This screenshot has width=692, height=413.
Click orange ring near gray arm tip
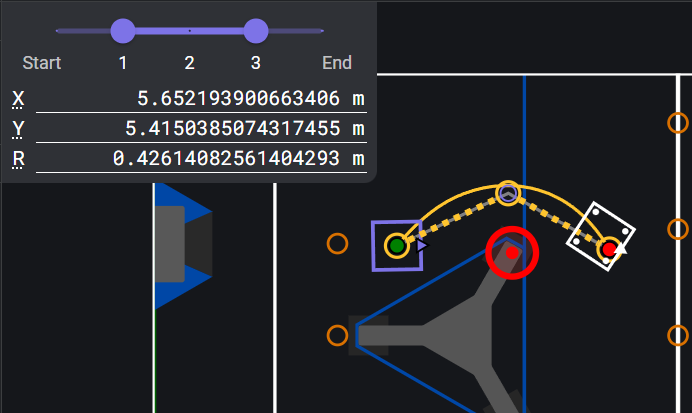click(337, 335)
